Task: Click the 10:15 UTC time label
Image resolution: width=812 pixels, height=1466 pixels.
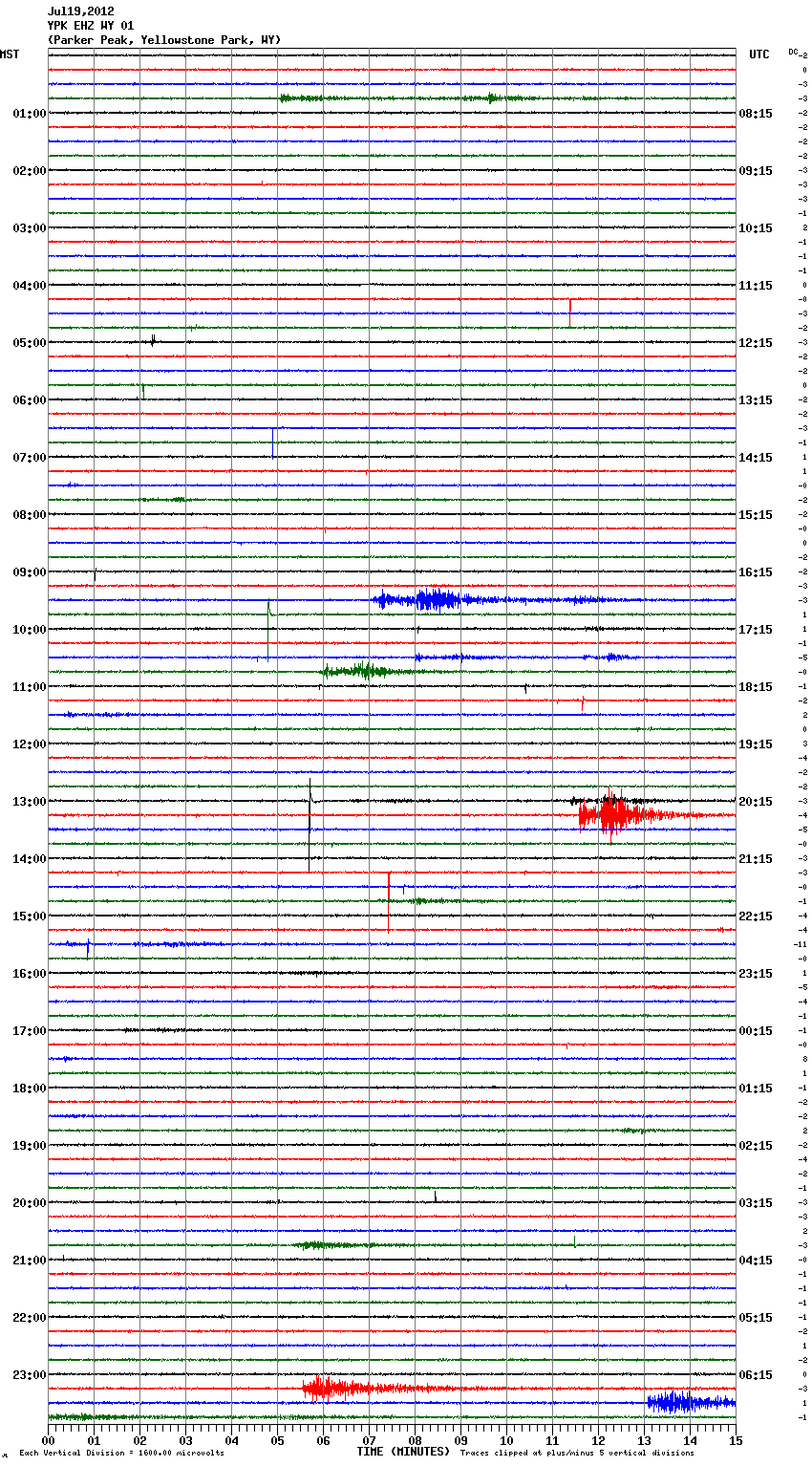Action: point(756,228)
